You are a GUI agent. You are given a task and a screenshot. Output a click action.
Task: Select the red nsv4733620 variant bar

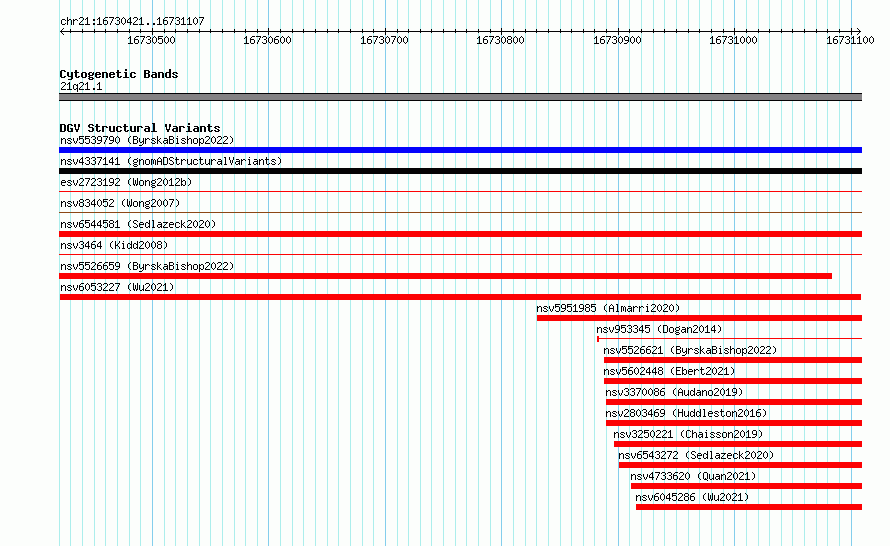746,486
